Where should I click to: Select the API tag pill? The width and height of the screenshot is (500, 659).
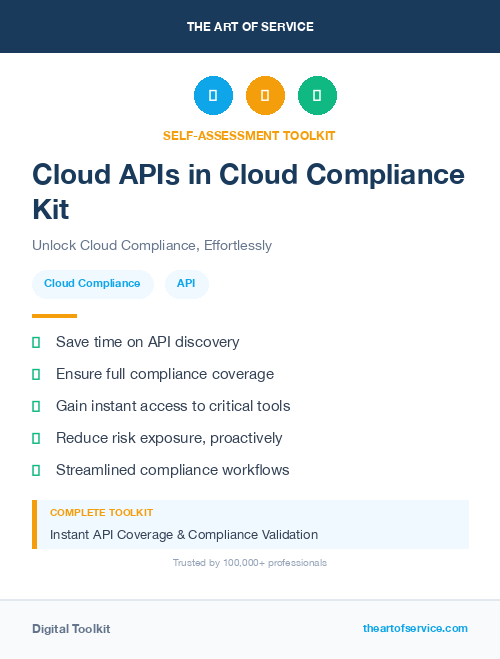point(187,284)
